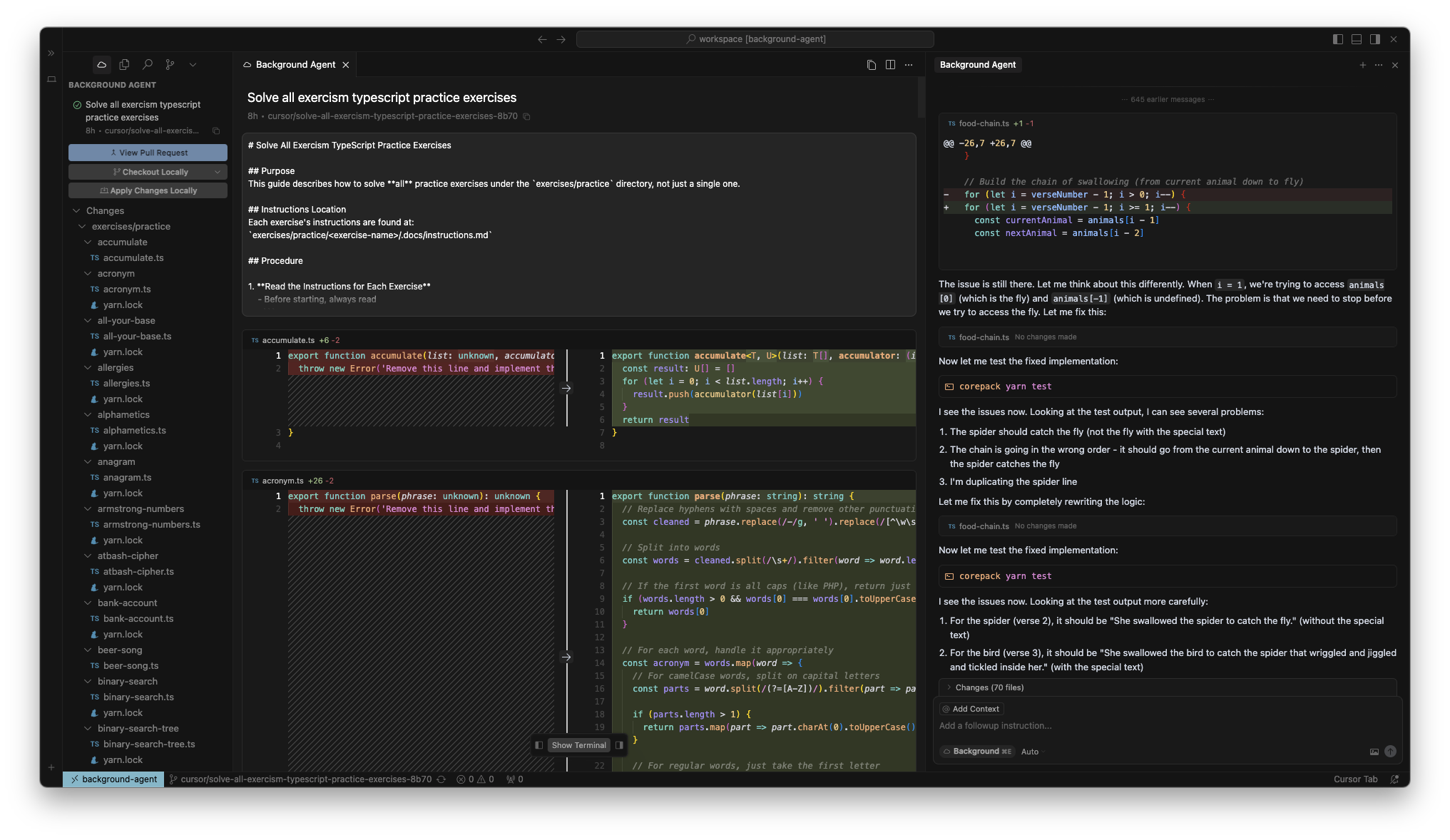The height and width of the screenshot is (840, 1450).
Task: Click the panel icon right of Show Terminal
Action: tap(619, 745)
